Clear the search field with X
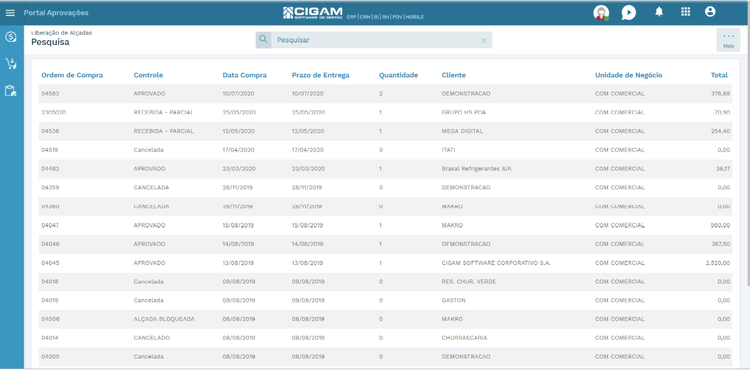 484,40
